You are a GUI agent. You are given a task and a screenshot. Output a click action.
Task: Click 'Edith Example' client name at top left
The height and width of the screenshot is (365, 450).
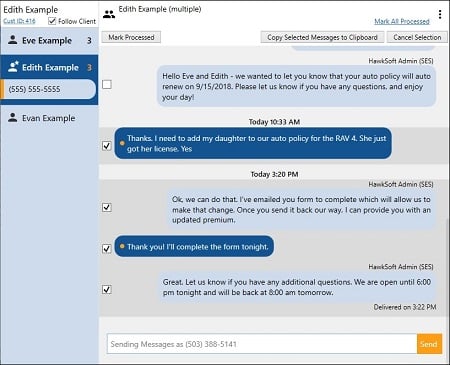pos(30,10)
